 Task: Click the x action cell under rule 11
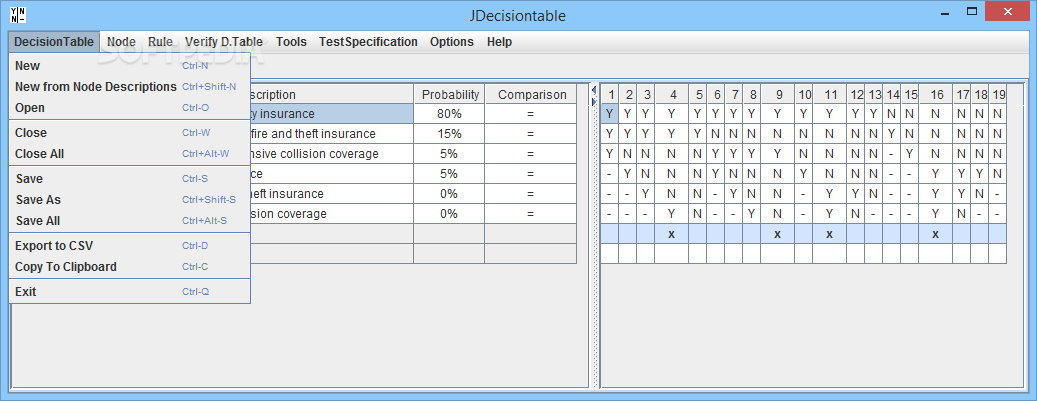coord(830,234)
